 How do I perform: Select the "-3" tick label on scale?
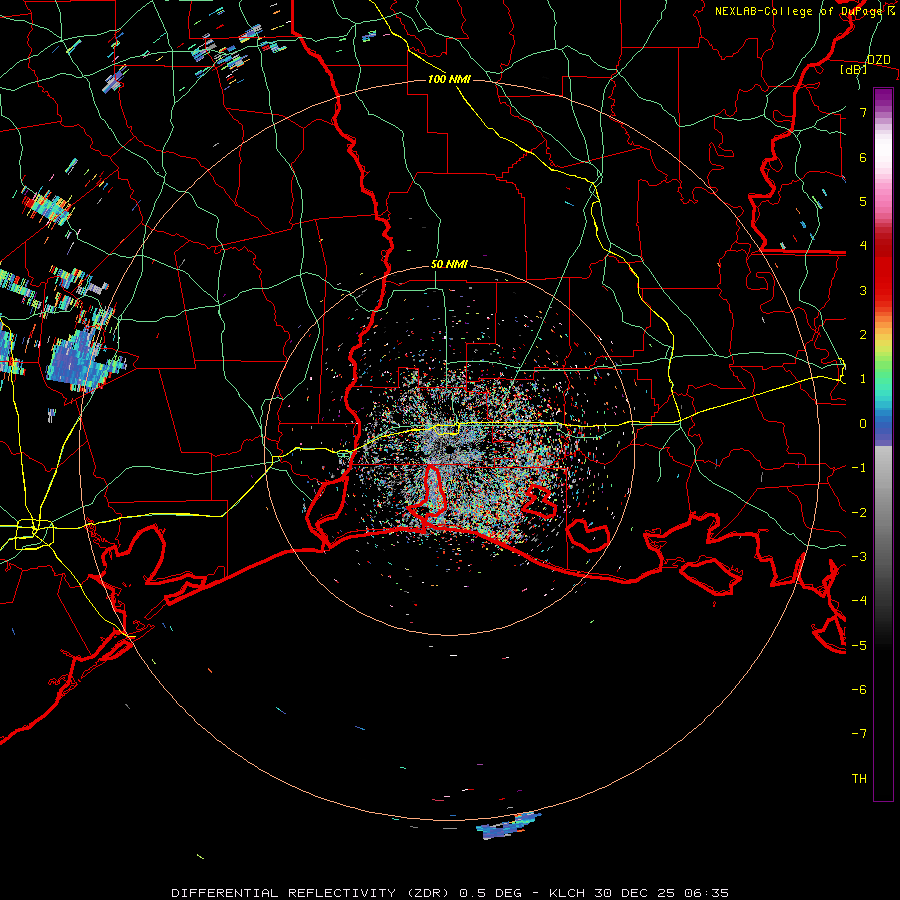click(x=859, y=557)
